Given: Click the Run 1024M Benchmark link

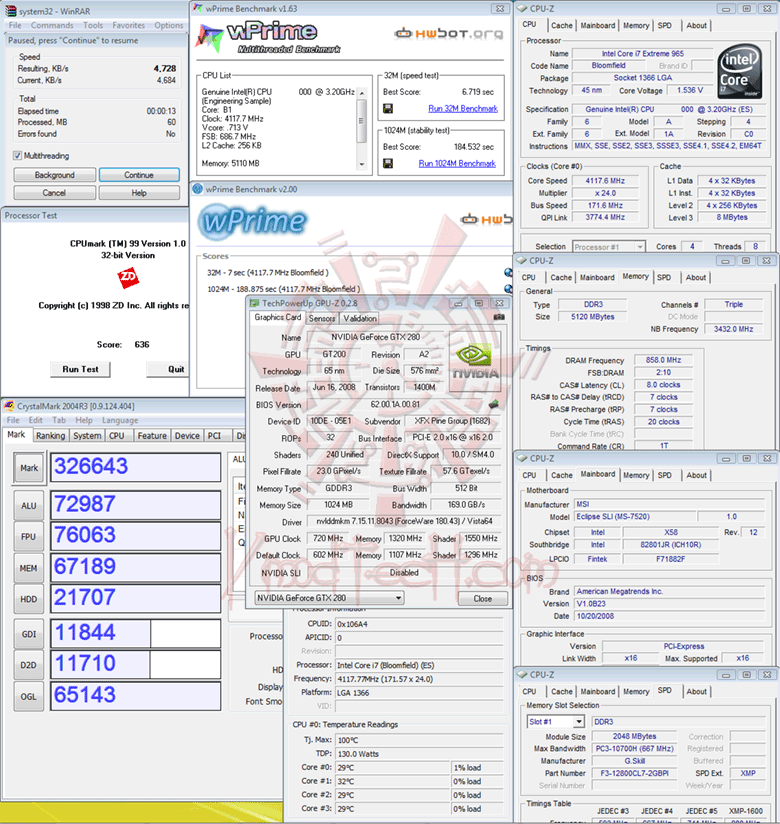Looking at the screenshot, I should pos(457,163).
